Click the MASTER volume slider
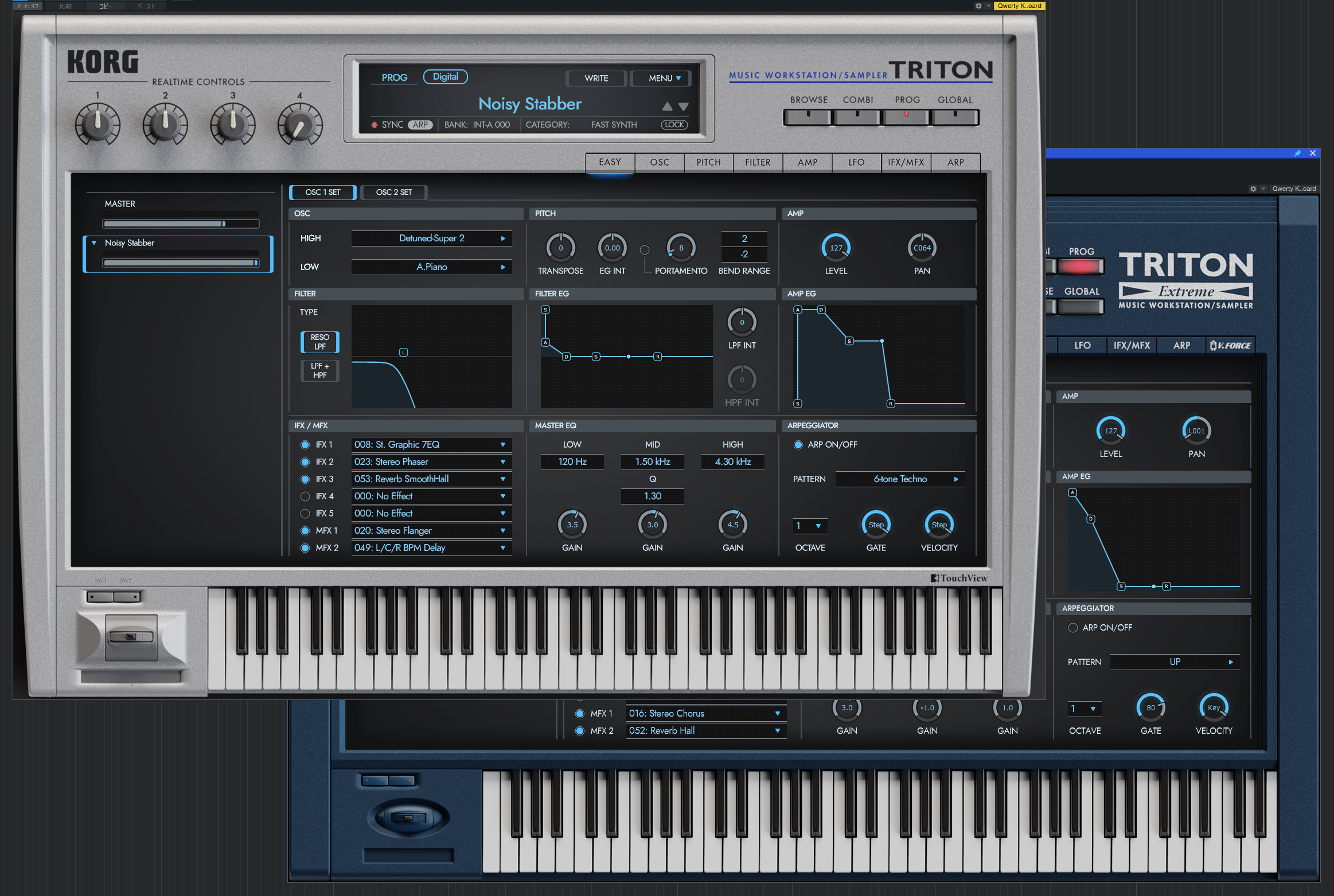The width and height of the screenshot is (1334, 896). coord(181,224)
